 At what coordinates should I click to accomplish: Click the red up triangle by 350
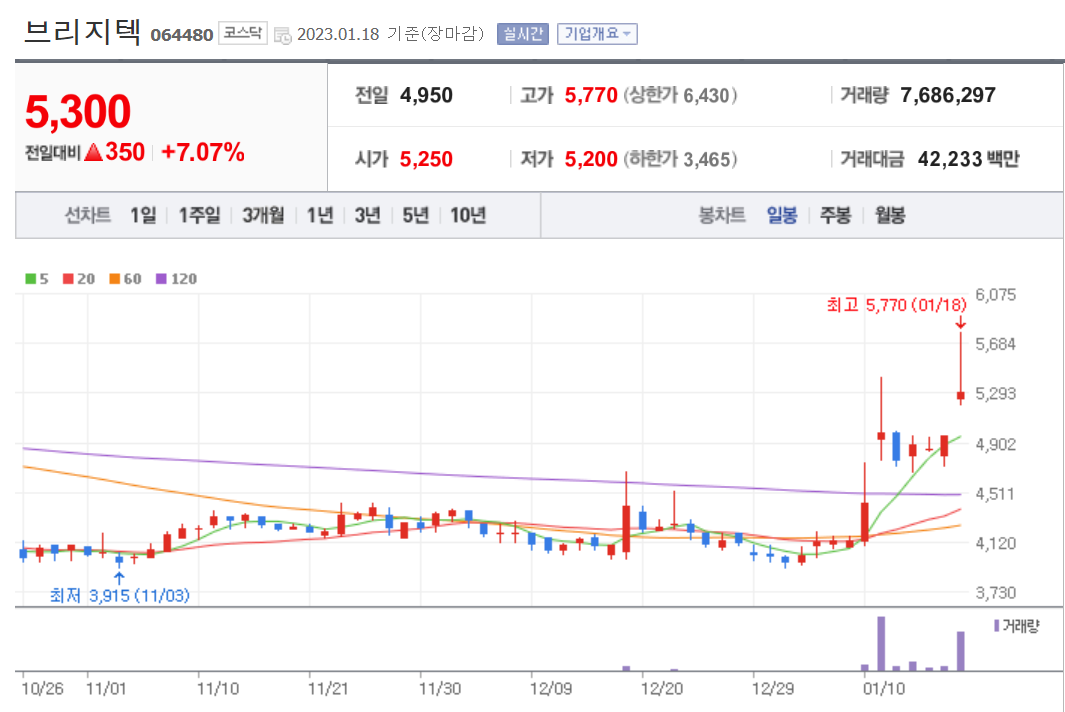point(94,152)
